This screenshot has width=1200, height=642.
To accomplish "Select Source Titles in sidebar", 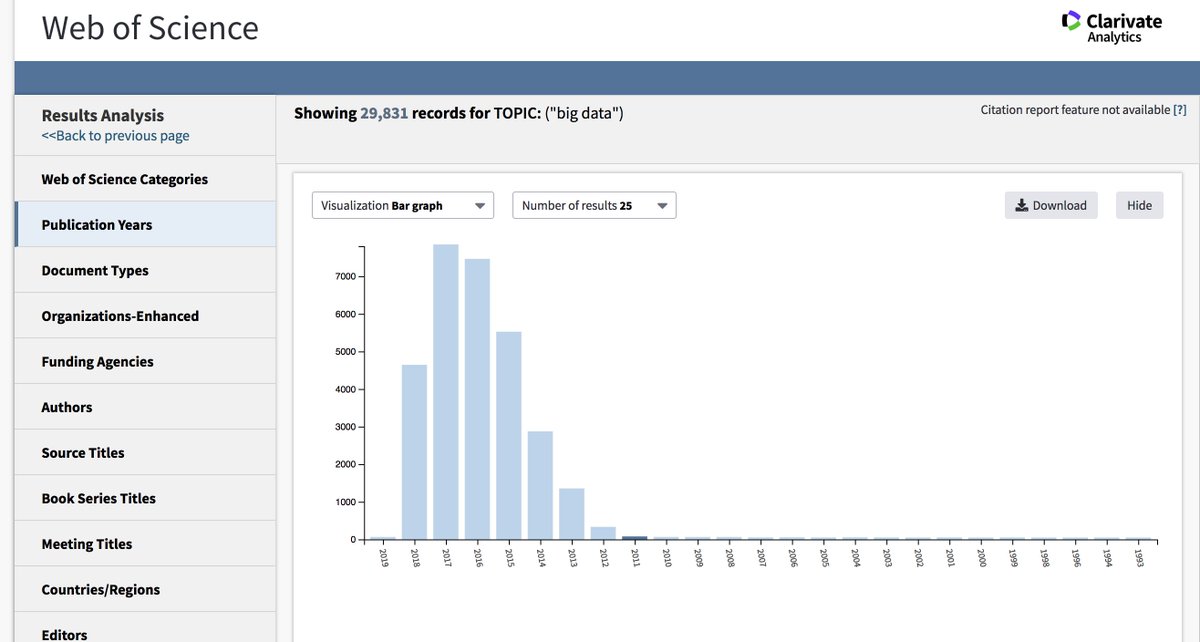I will 145,452.
